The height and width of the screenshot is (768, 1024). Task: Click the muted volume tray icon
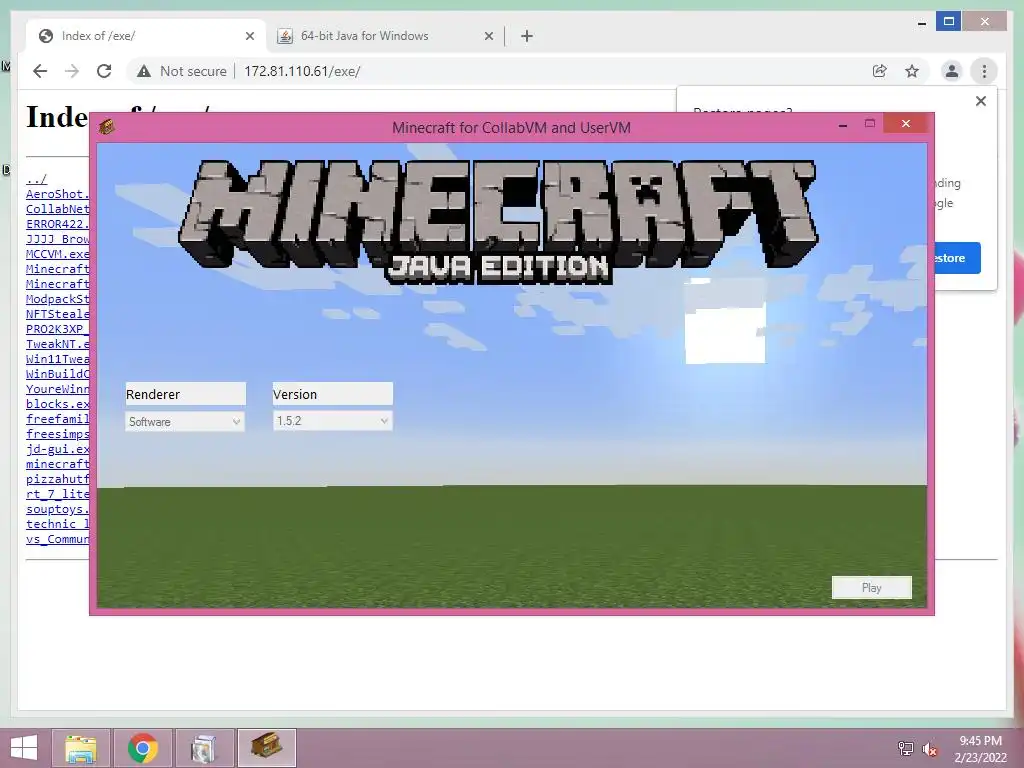930,749
